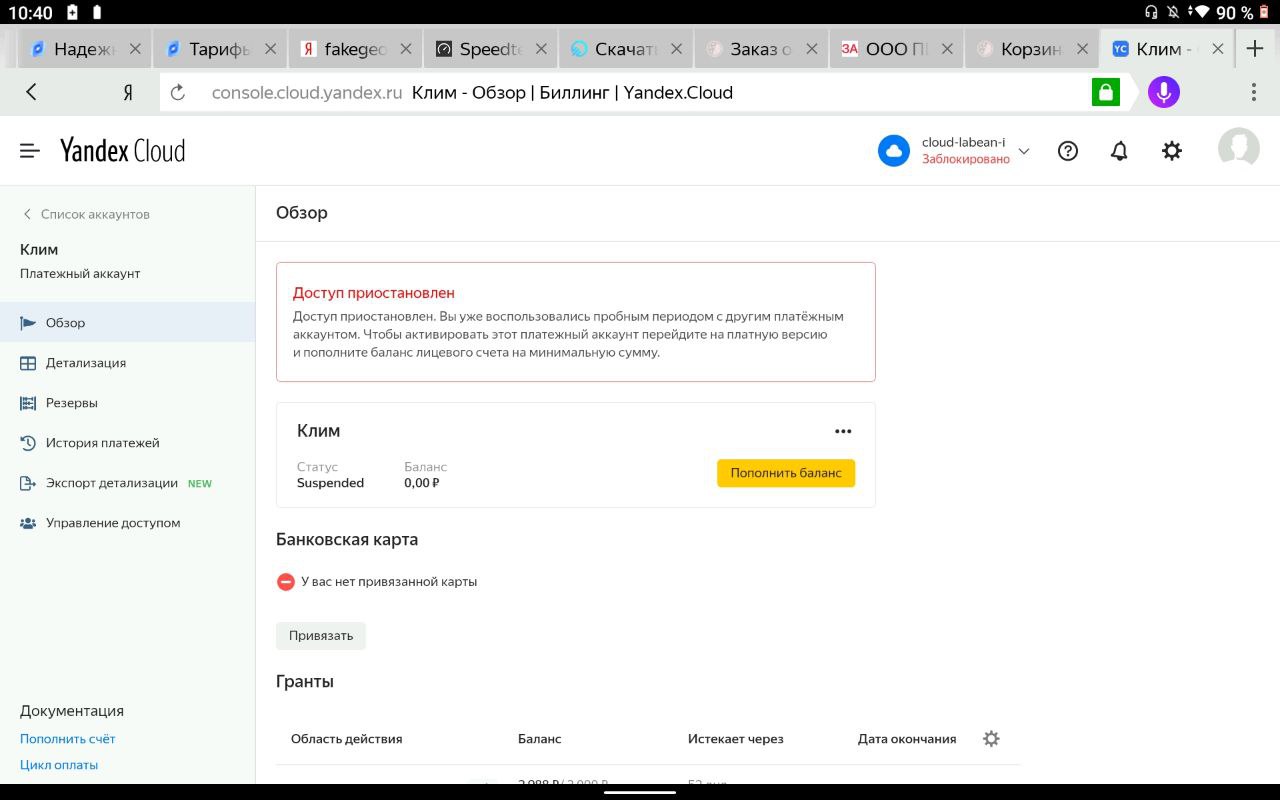The width and height of the screenshot is (1280, 800).
Task: Open Резервы in the sidebar
Action: (x=127, y=402)
